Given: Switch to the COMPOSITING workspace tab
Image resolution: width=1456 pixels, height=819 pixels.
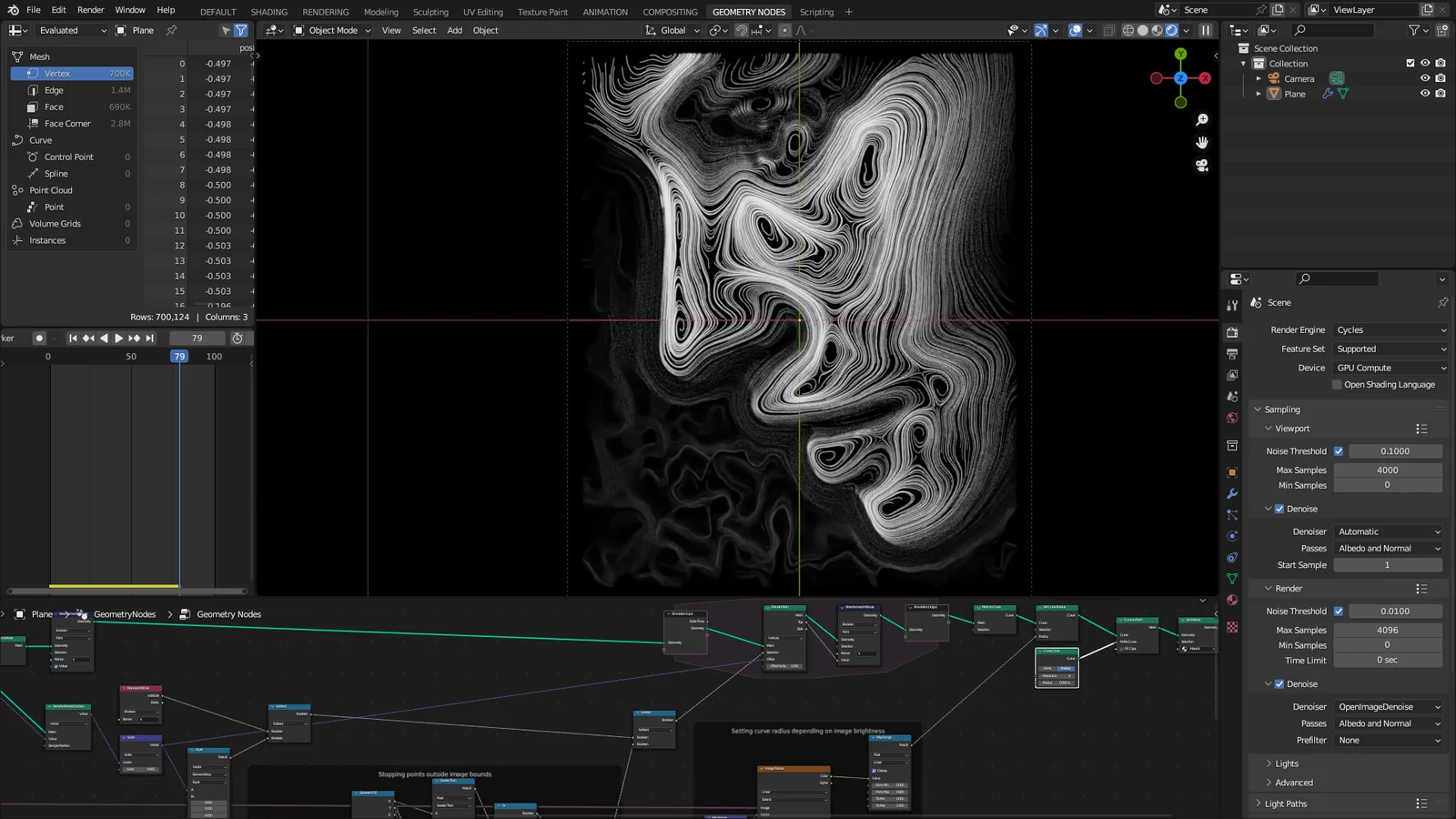Looking at the screenshot, I should coord(671,12).
